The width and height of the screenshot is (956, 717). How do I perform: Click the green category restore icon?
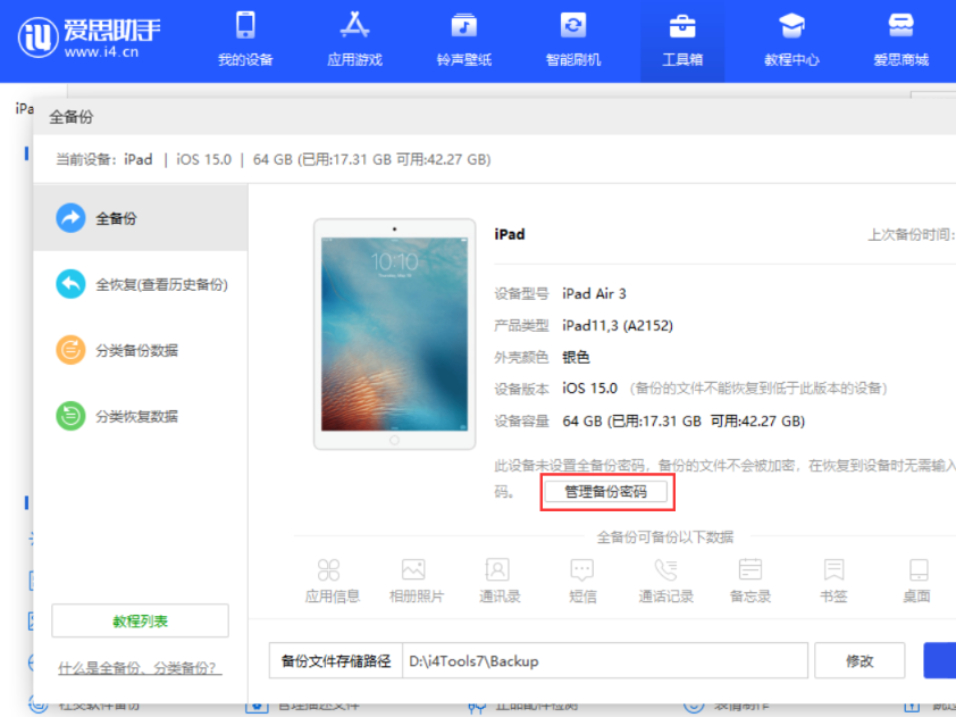coord(71,416)
